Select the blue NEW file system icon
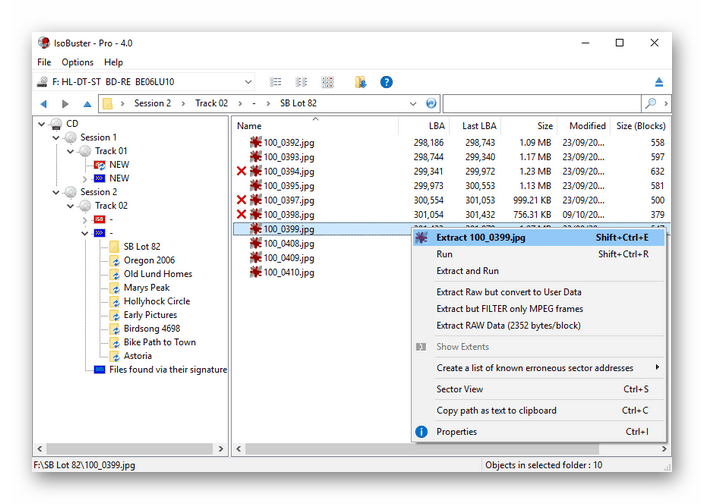Image resolution: width=704 pixels, height=504 pixels. pos(99,178)
